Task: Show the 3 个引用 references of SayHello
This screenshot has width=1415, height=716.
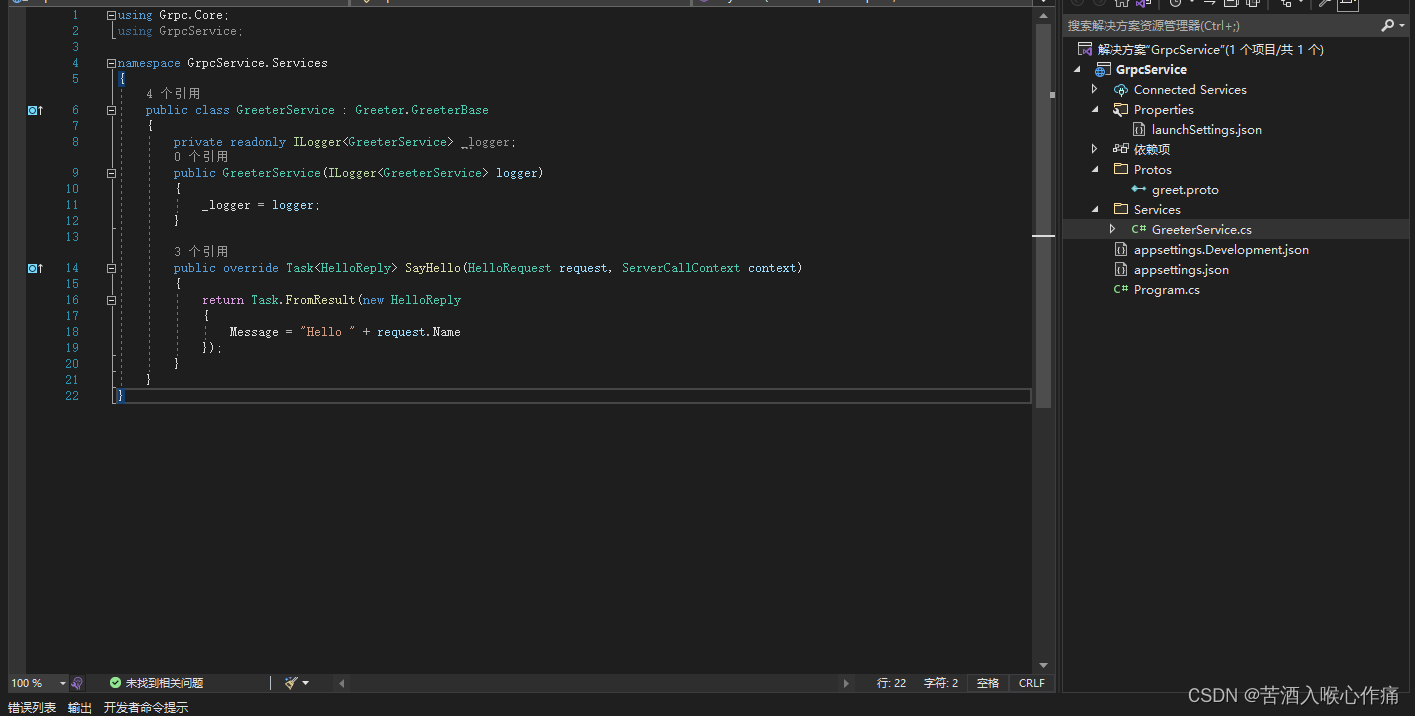Action: point(201,252)
